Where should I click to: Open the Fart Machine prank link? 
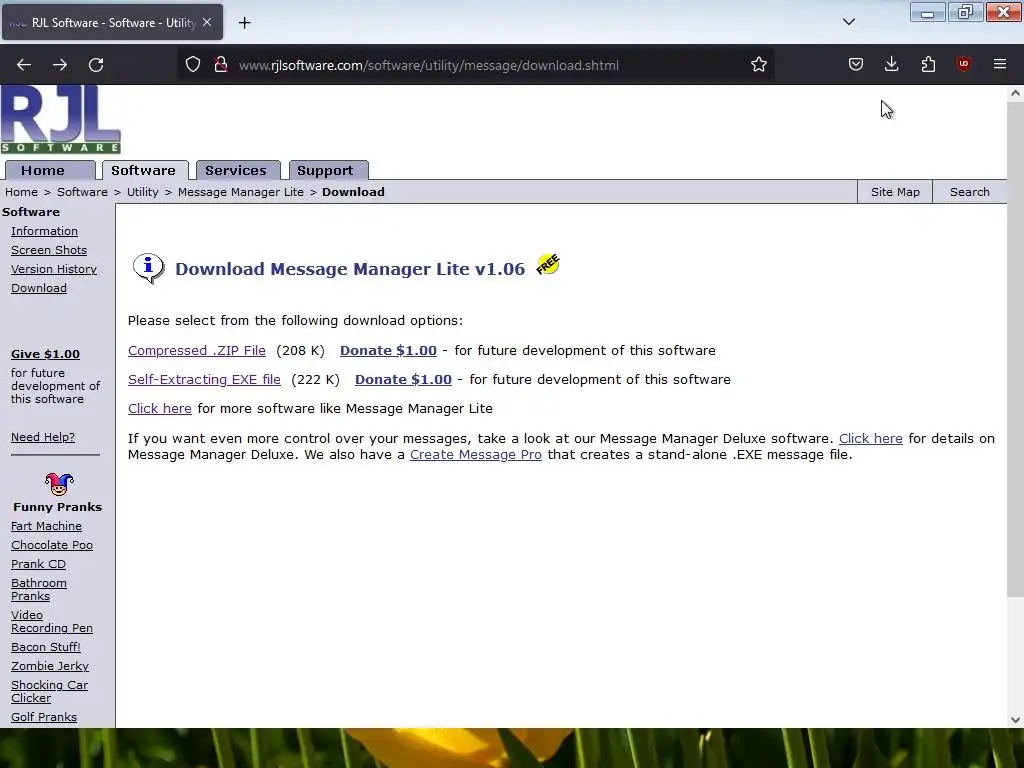46,526
